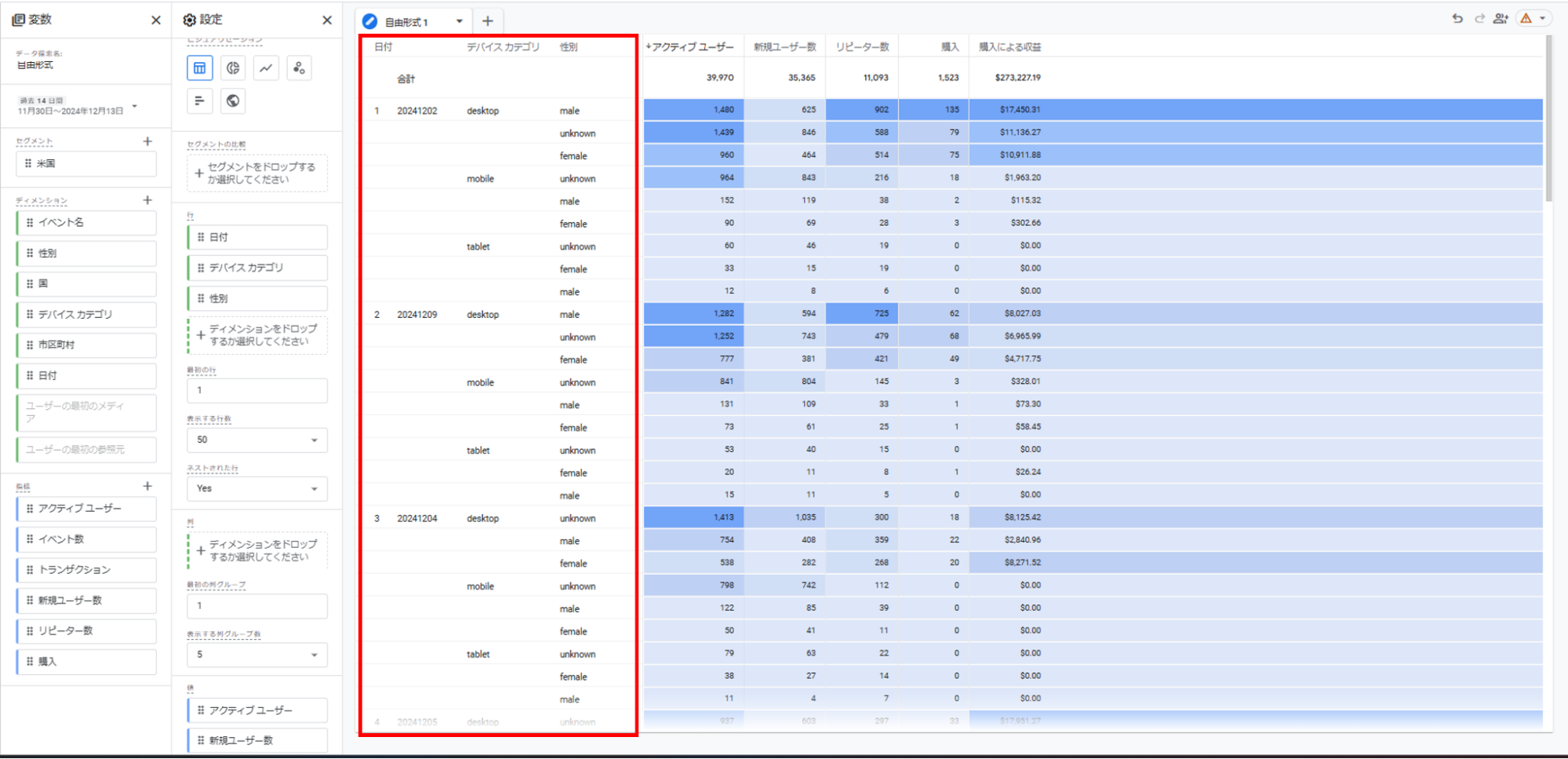
Task: Select the scatter plot visualization
Action: click(x=299, y=68)
